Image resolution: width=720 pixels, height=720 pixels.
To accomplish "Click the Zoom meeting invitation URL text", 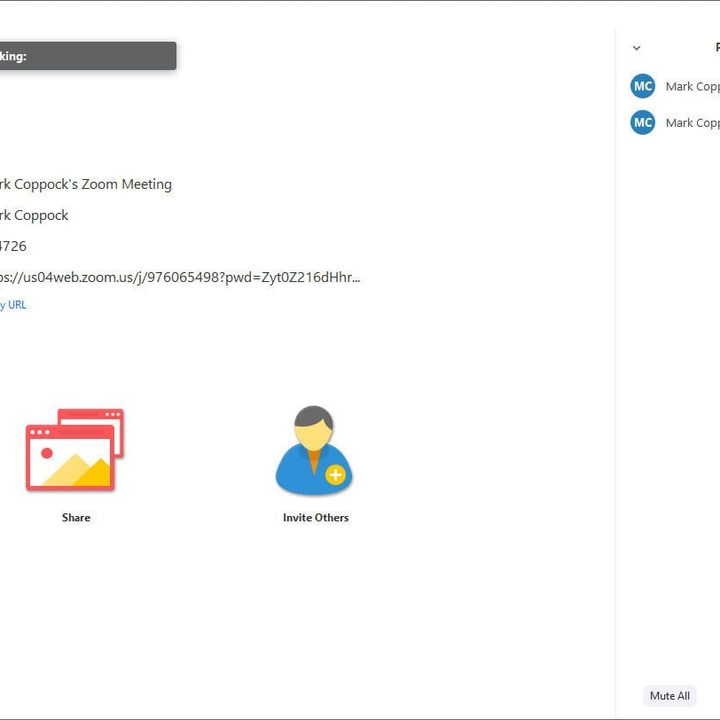I will click(x=180, y=277).
